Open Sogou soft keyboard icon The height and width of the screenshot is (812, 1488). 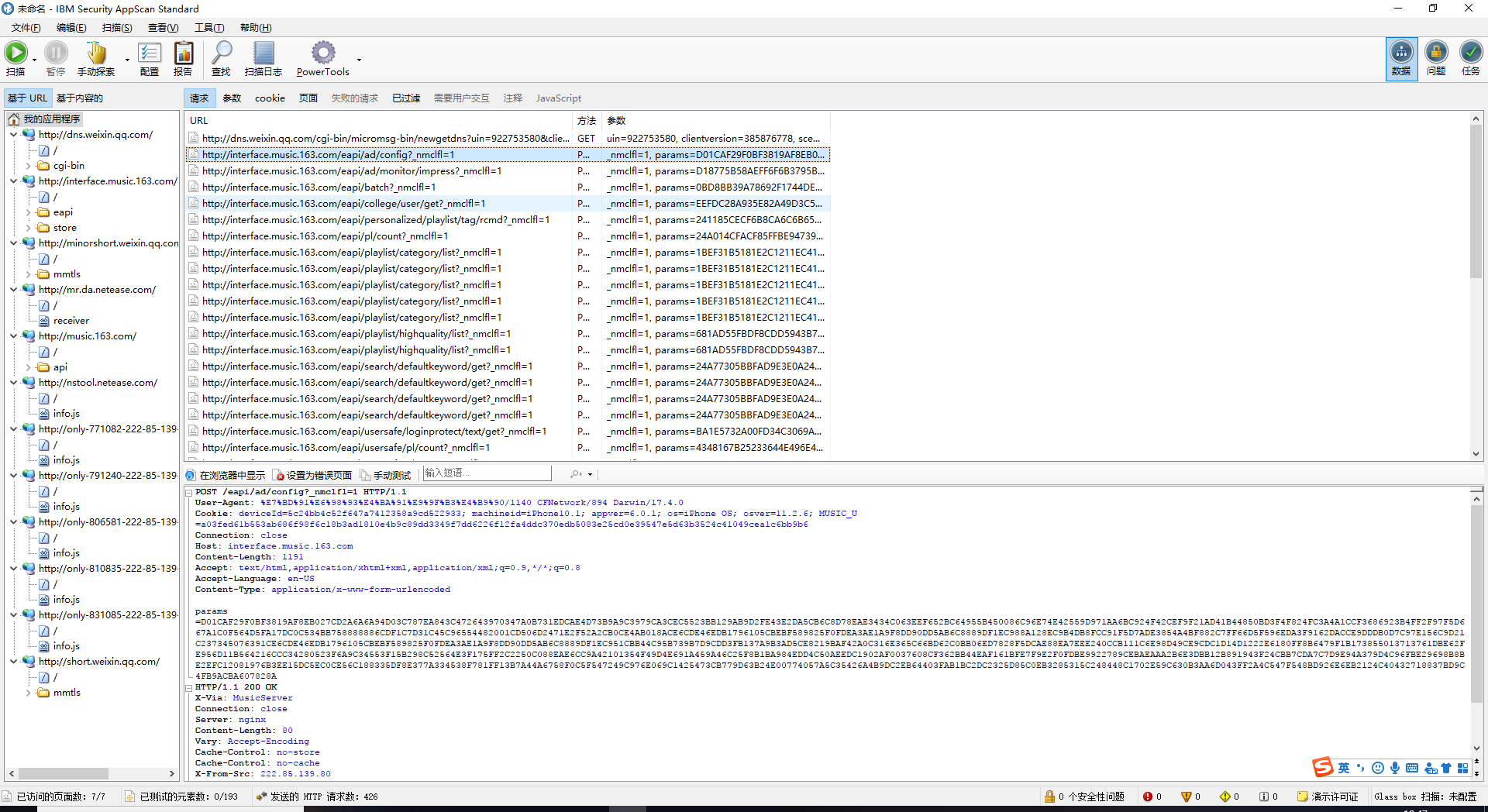click(x=1412, y=768)
